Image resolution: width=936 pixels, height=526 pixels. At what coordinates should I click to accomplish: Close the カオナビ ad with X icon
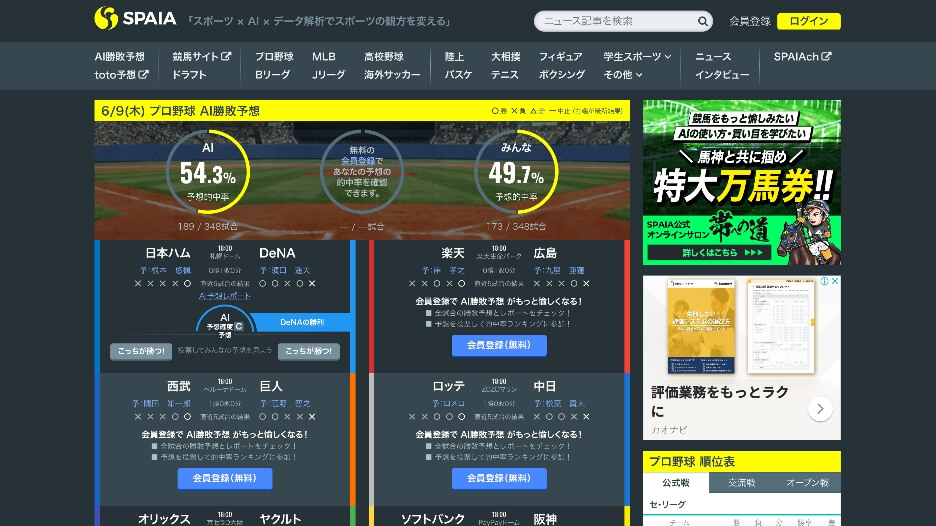click(x=835, y=282)
